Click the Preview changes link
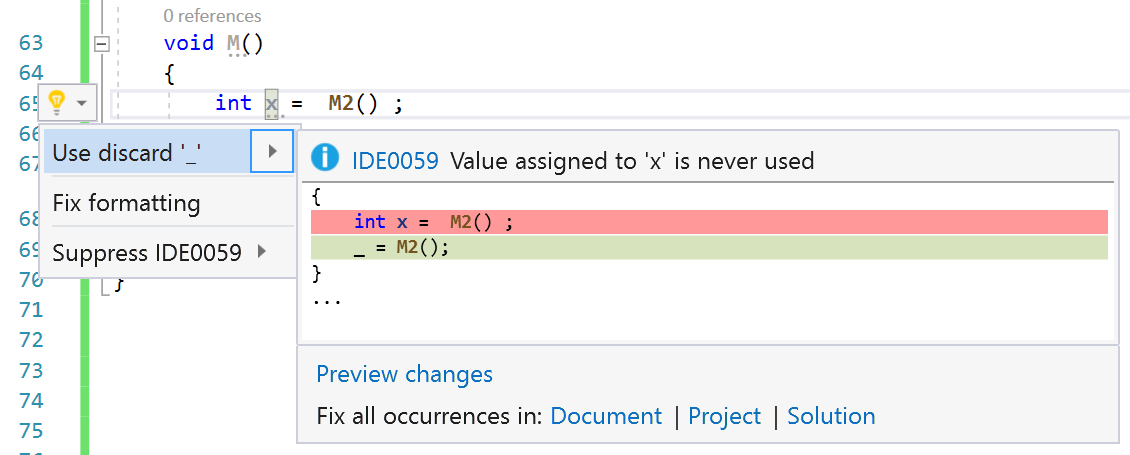 tap(404, 374)
